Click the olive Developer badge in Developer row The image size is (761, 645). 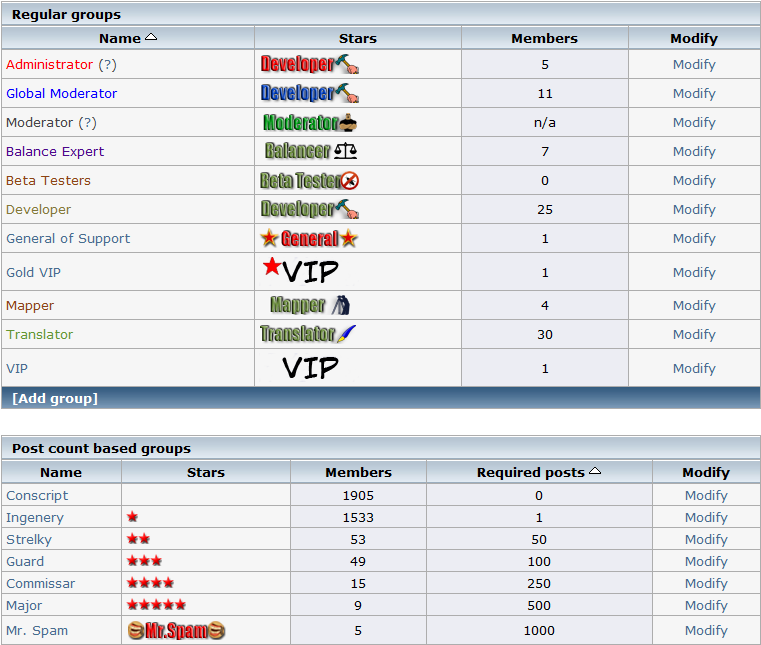point(310,209)
